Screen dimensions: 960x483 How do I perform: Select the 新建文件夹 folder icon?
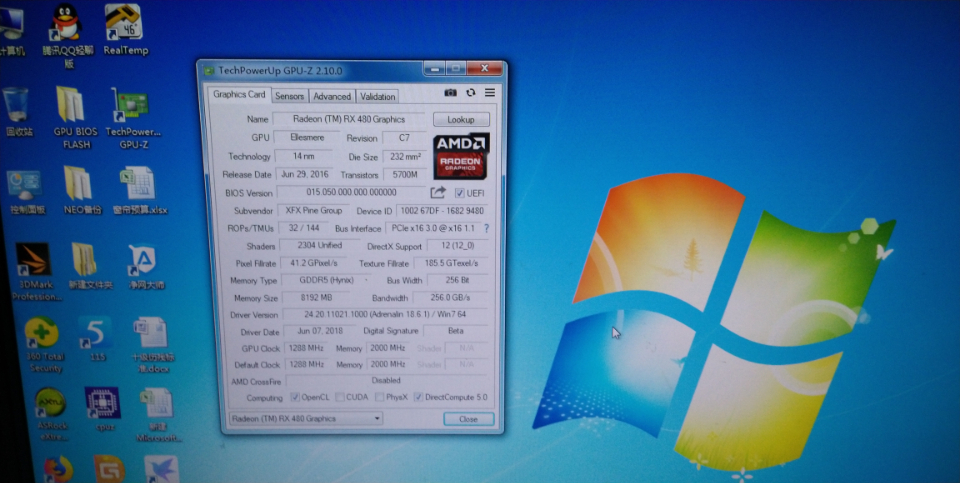click(x=89, y=266)
